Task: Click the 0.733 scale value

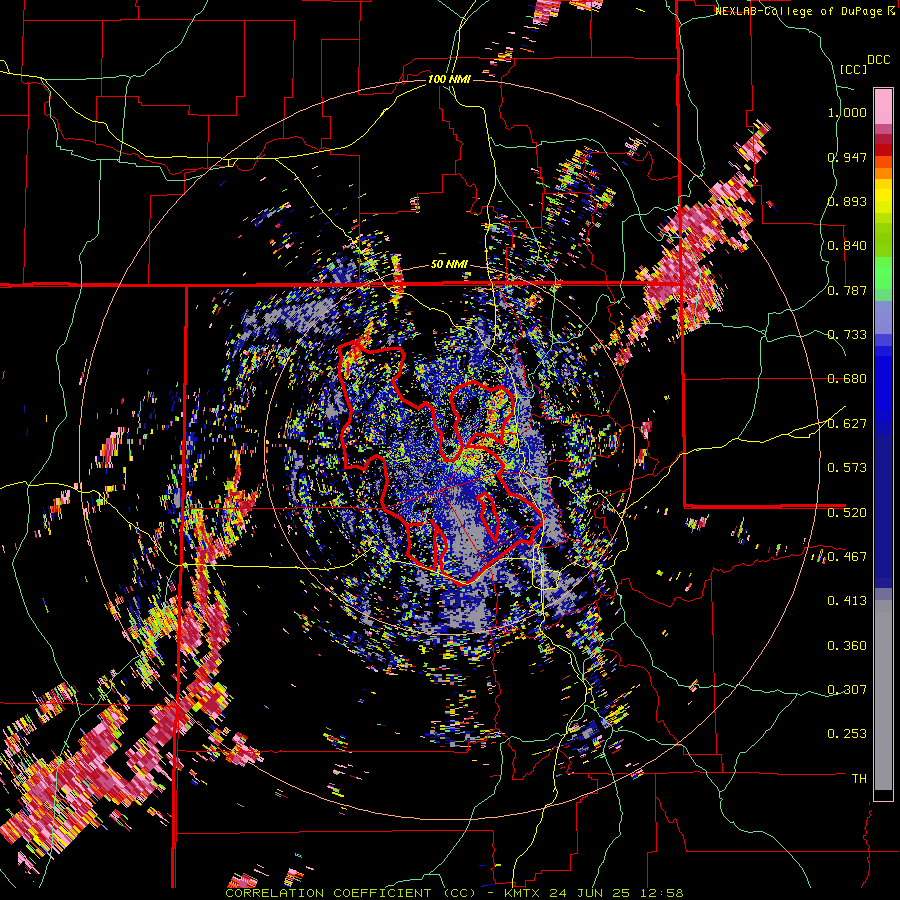Action: [847, 335]
